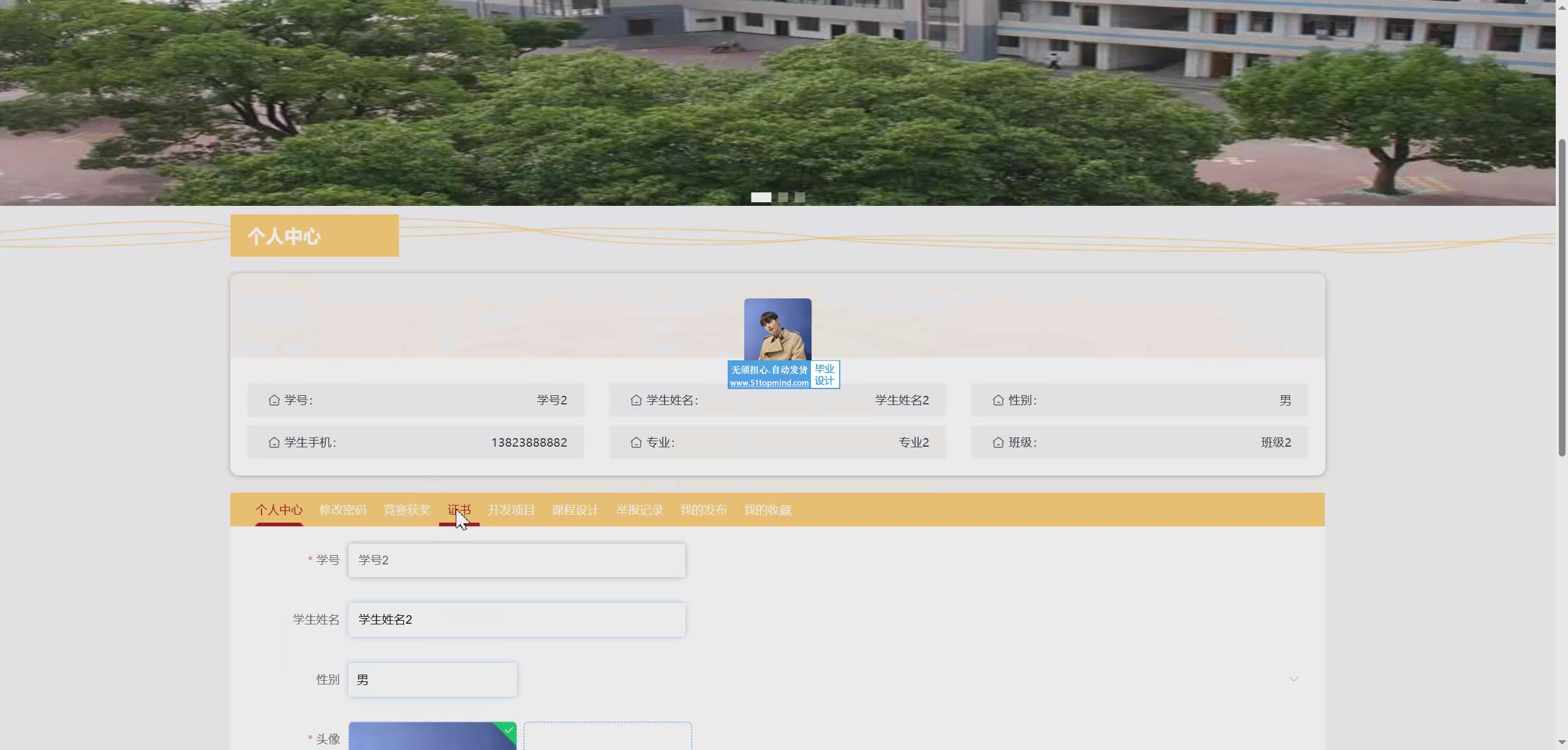This screenshot has height=750, width=1568.
Task: Click the home icon beside 学生姓名
Action: coord(636,400)
